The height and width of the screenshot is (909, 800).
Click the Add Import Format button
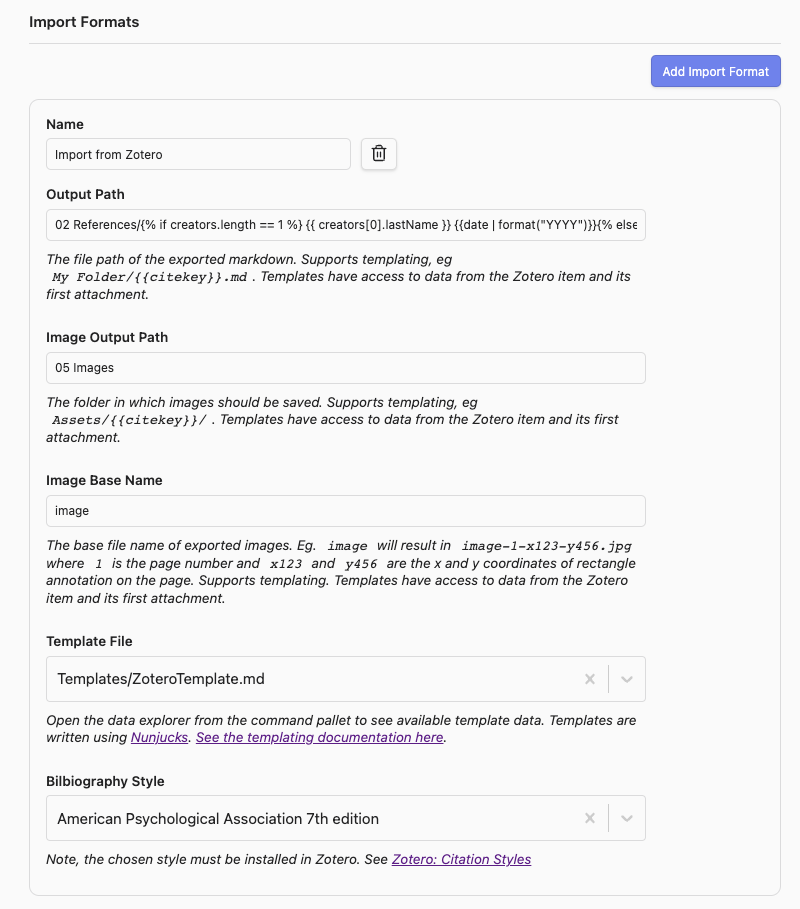coord(715,71)
